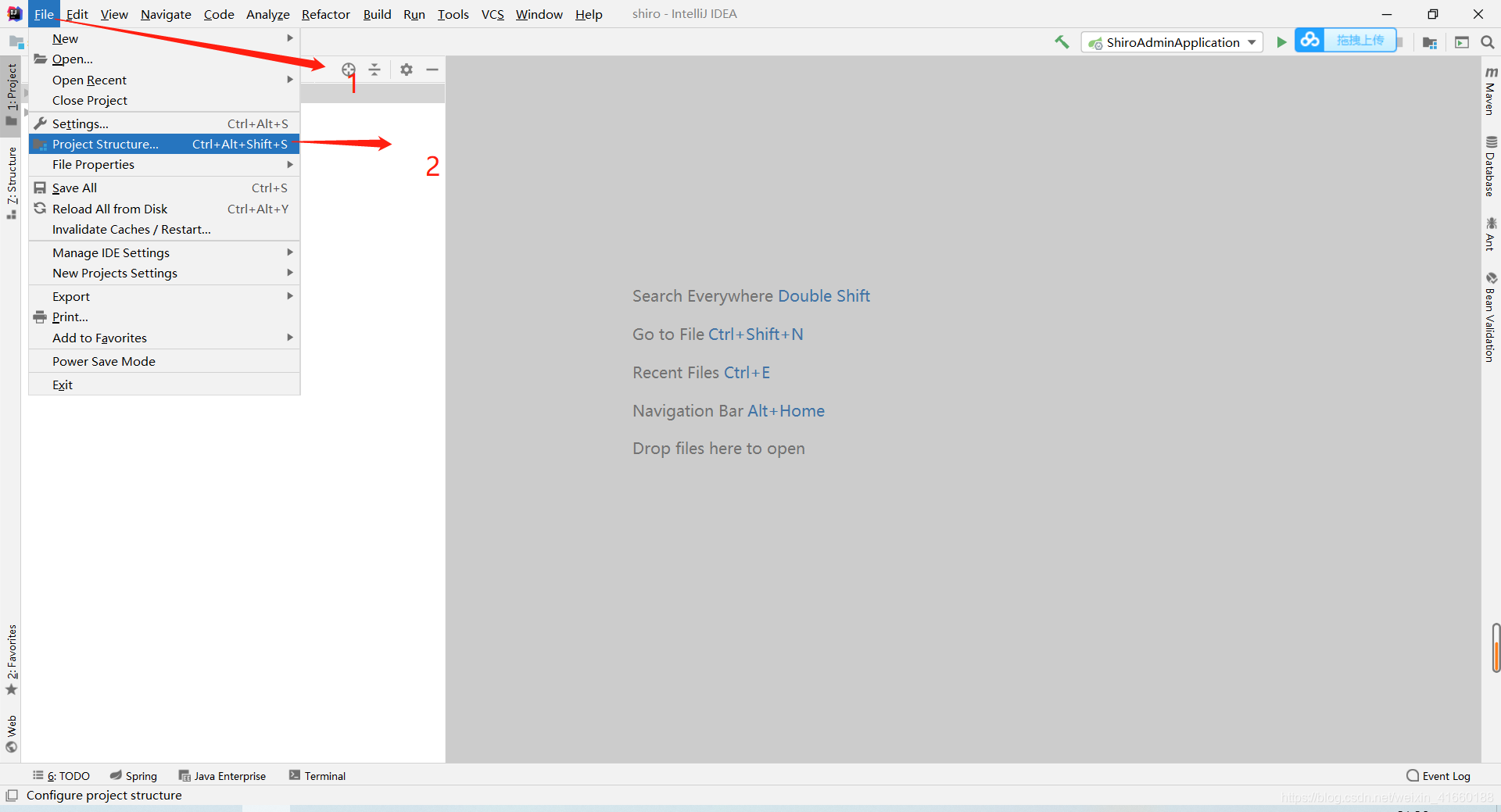Open the 6: TODO tool window
The height and width of the screenshot is (812, 1501).
61,776
